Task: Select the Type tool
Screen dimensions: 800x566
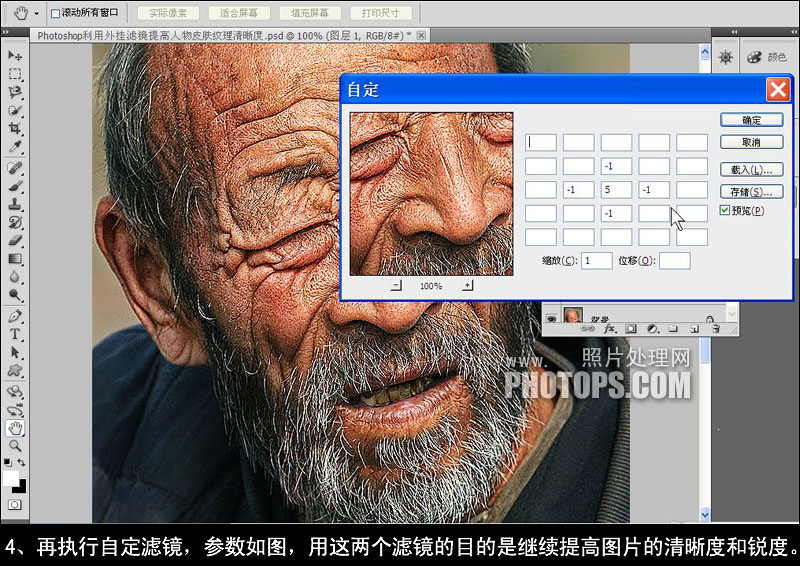Action: (15, 334)
